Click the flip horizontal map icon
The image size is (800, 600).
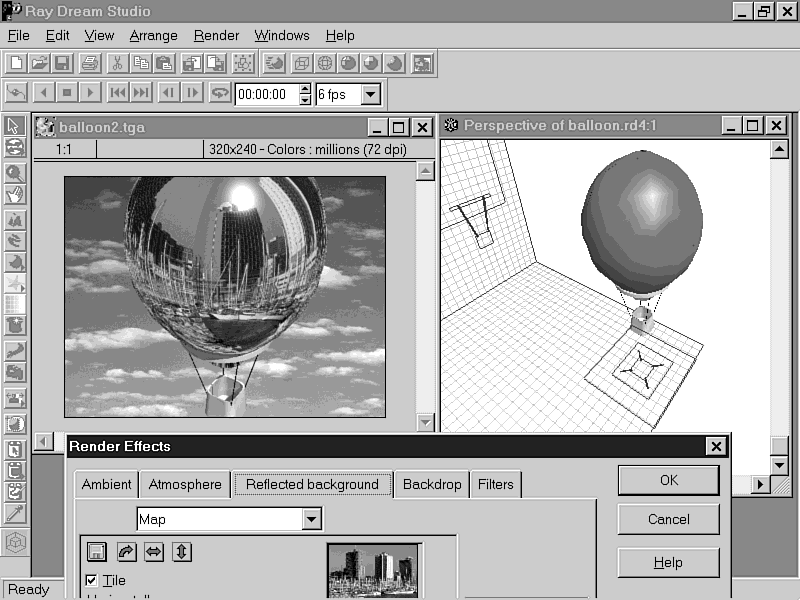coord(153,551)
